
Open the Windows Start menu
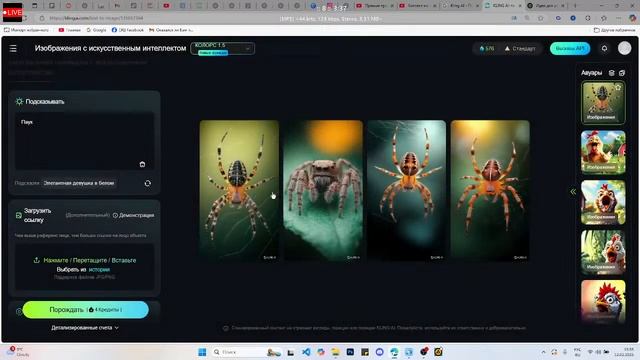click(202, 352)
